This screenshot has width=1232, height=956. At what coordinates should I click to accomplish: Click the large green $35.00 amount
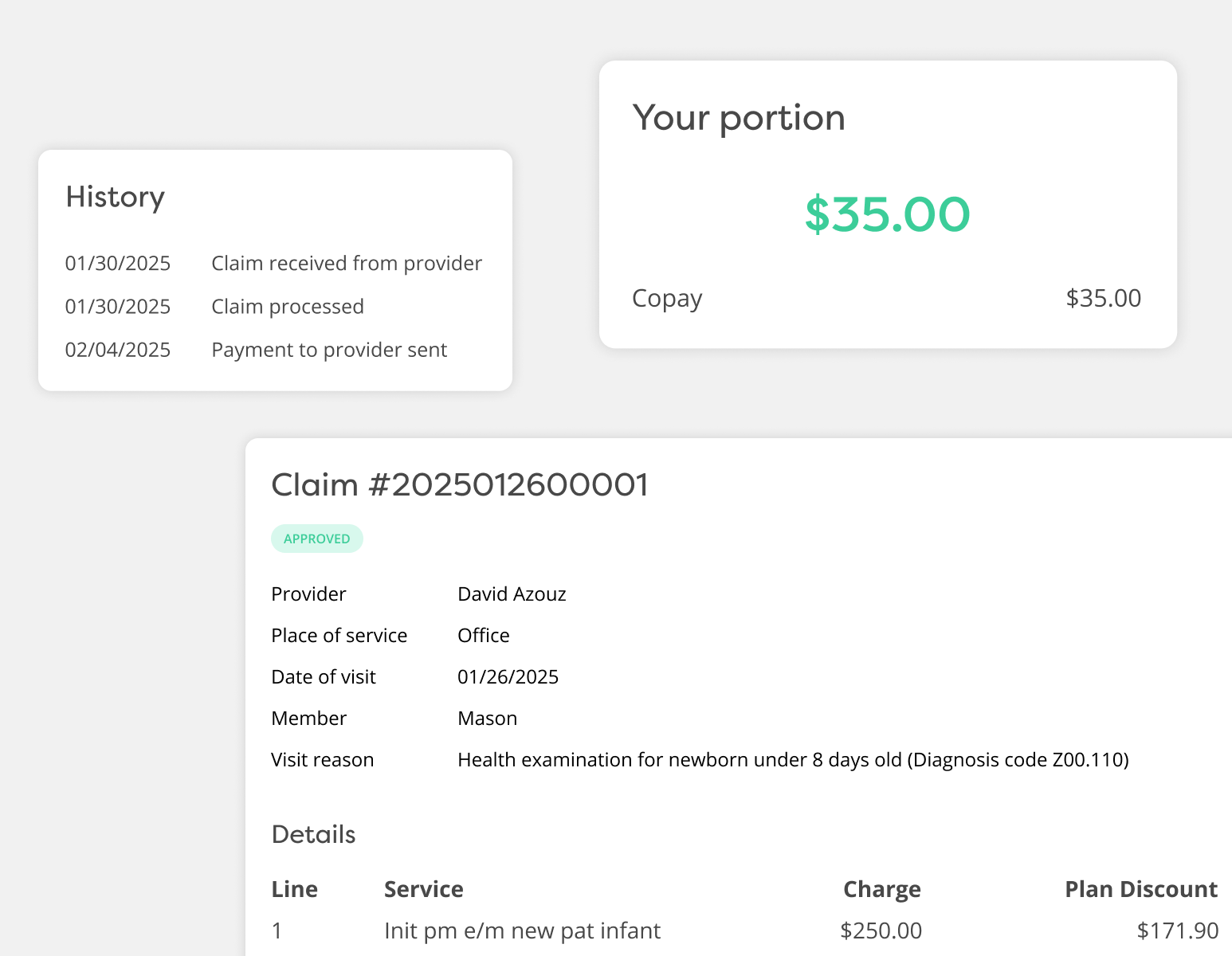[x=887, y=214]
